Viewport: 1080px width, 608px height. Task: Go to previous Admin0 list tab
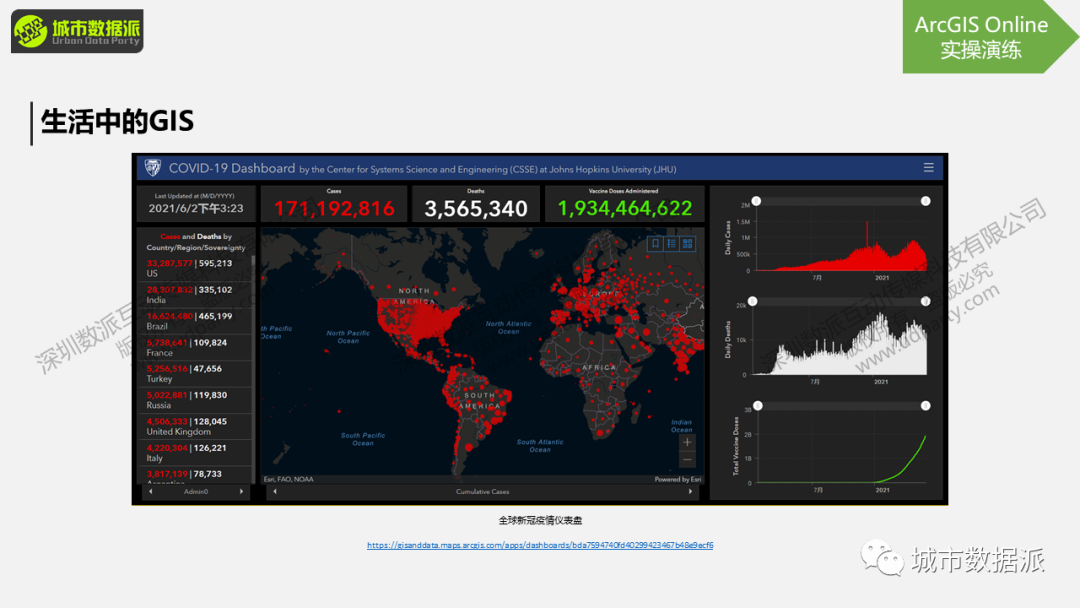click(151, 492)
